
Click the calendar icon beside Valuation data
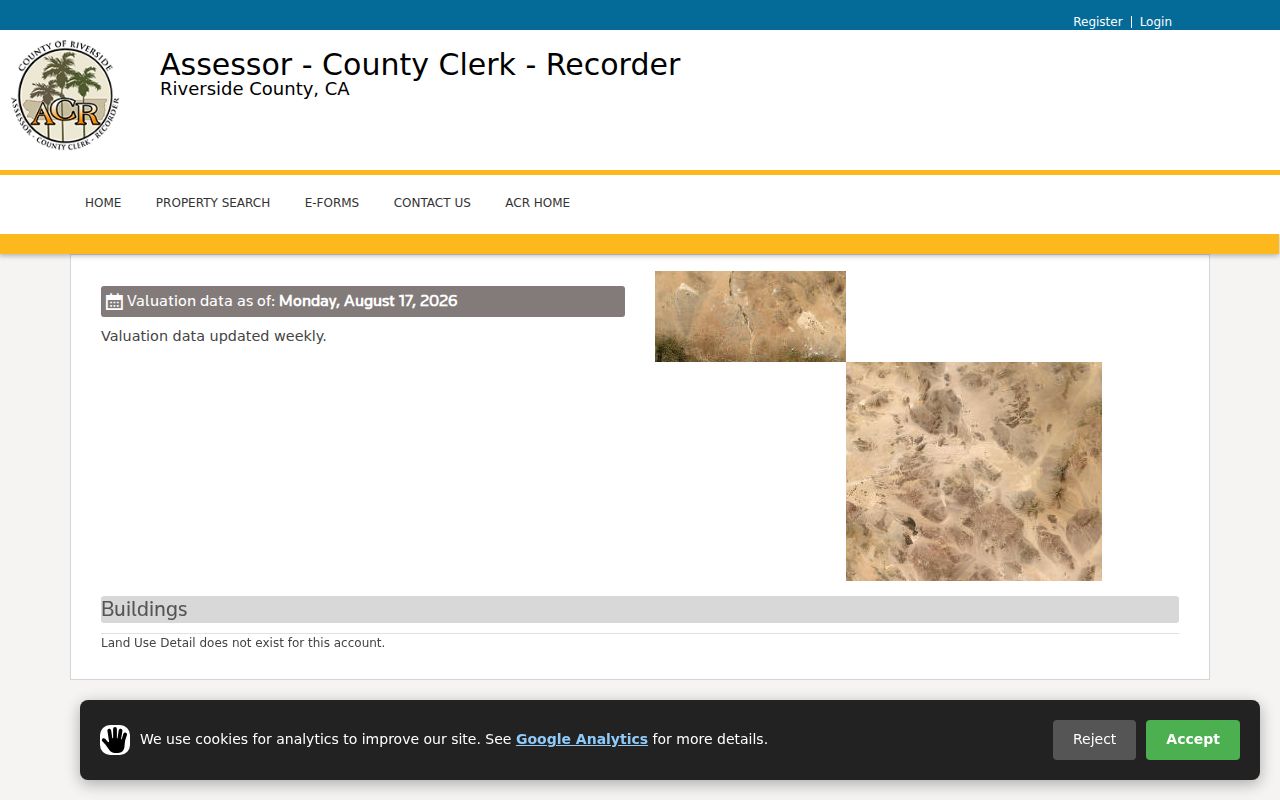point(114,302)
